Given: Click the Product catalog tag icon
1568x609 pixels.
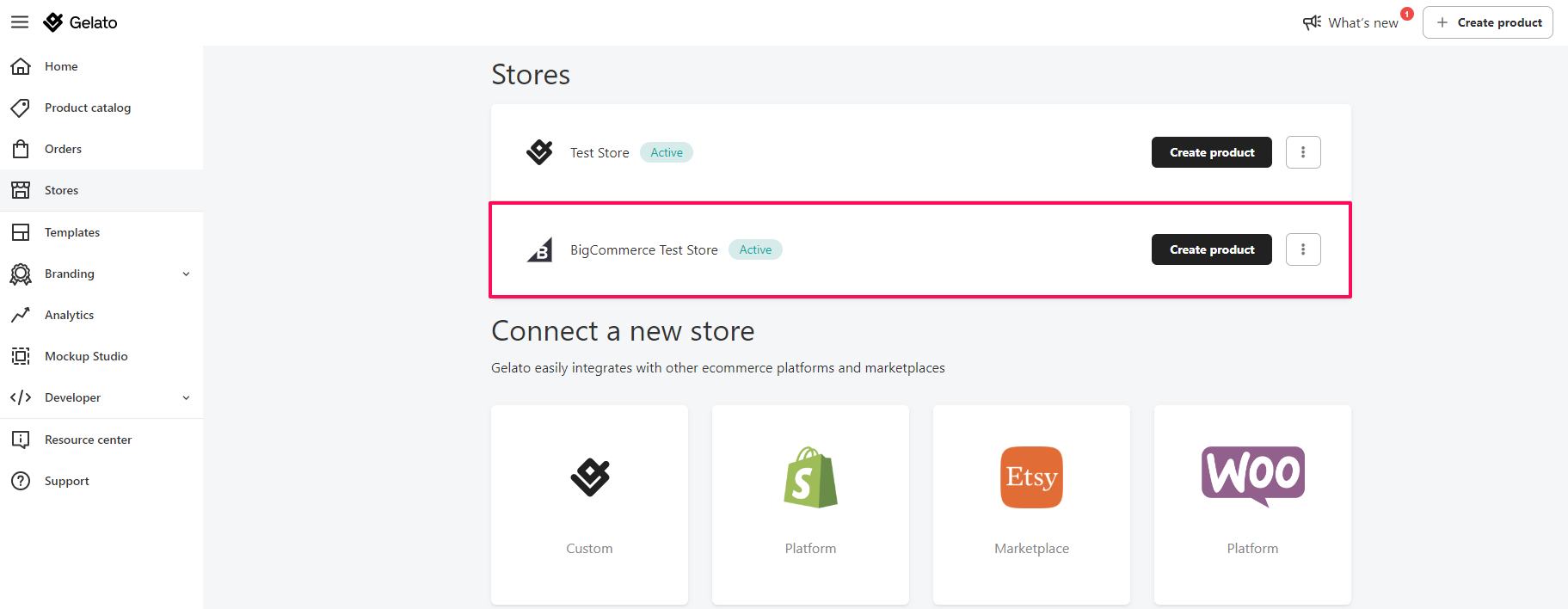Looking at the screenshot, I should [21, 108].
